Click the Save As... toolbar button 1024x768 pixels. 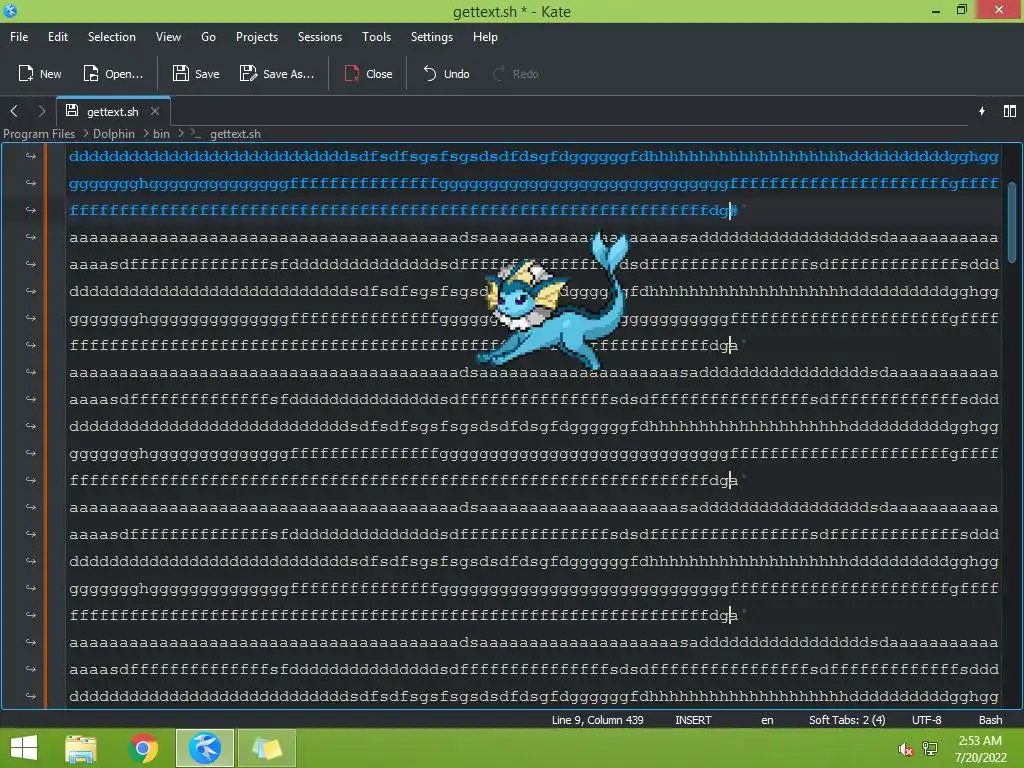click(x=277, y=74)
